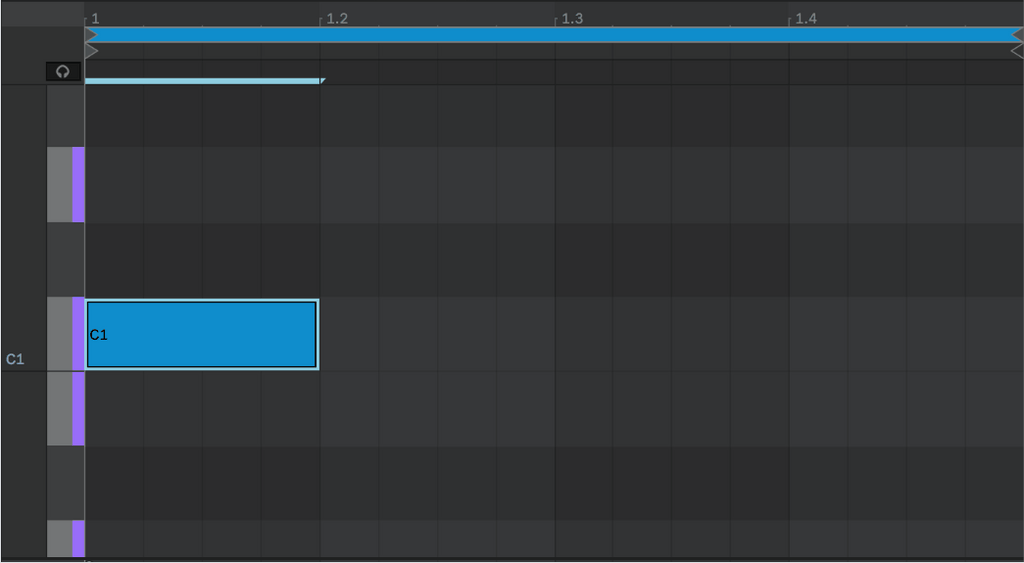1024x563 pixels.
Task: Click the left edge of the loop brace
Action: (x=91, y=35)
